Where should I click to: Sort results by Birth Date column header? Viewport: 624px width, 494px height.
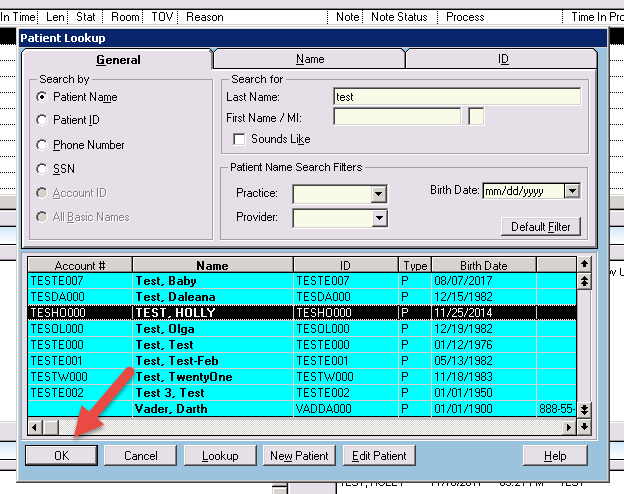[x=483, y=266]
